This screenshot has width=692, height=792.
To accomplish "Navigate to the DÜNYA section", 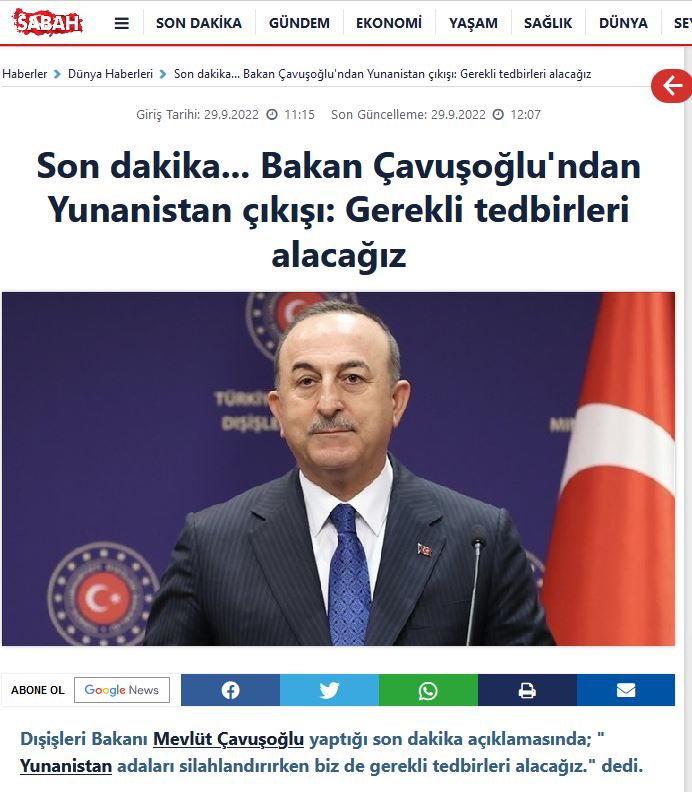I will click(x=623, y=23).
